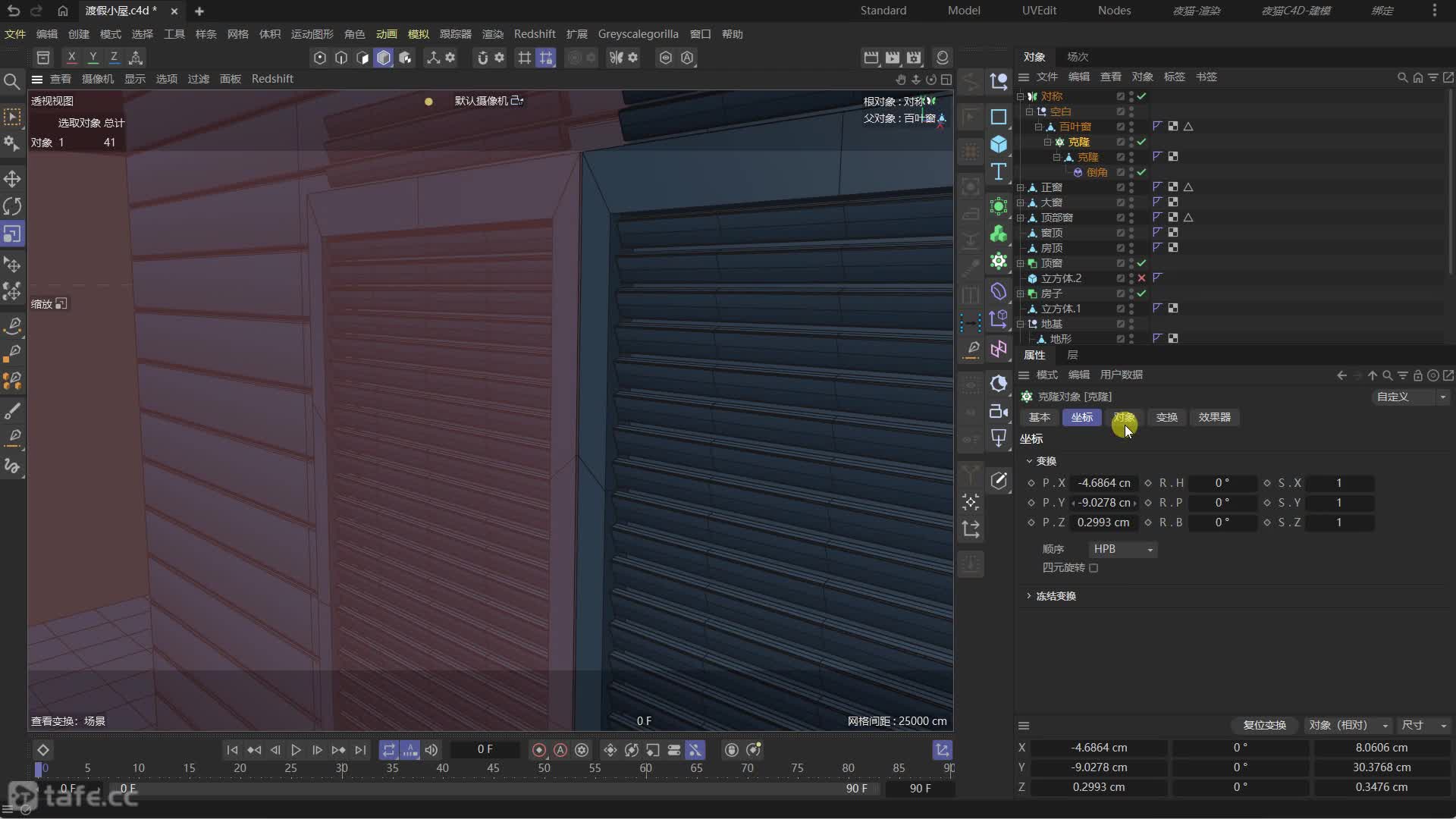Click attributes lock icon

click(1417, 375)
